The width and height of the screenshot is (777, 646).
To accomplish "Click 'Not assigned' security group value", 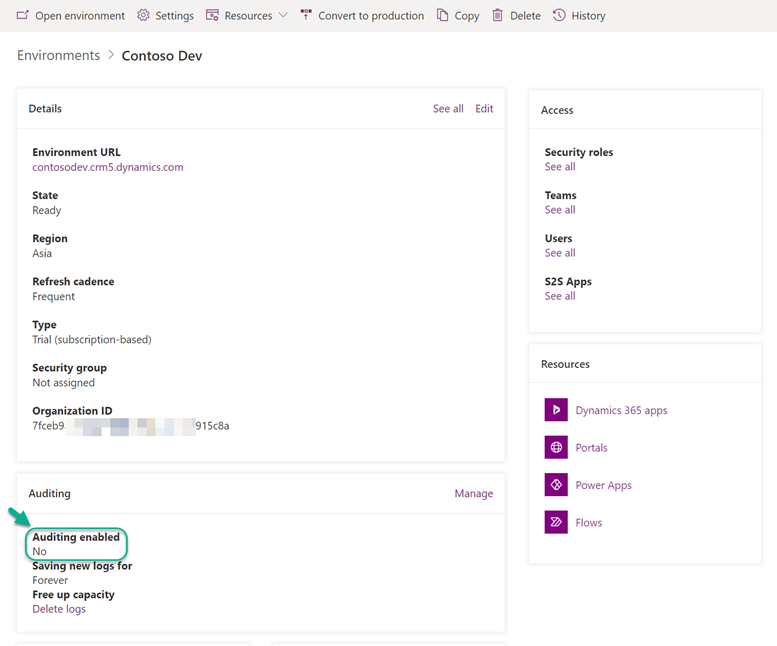I will click(63, 382).
